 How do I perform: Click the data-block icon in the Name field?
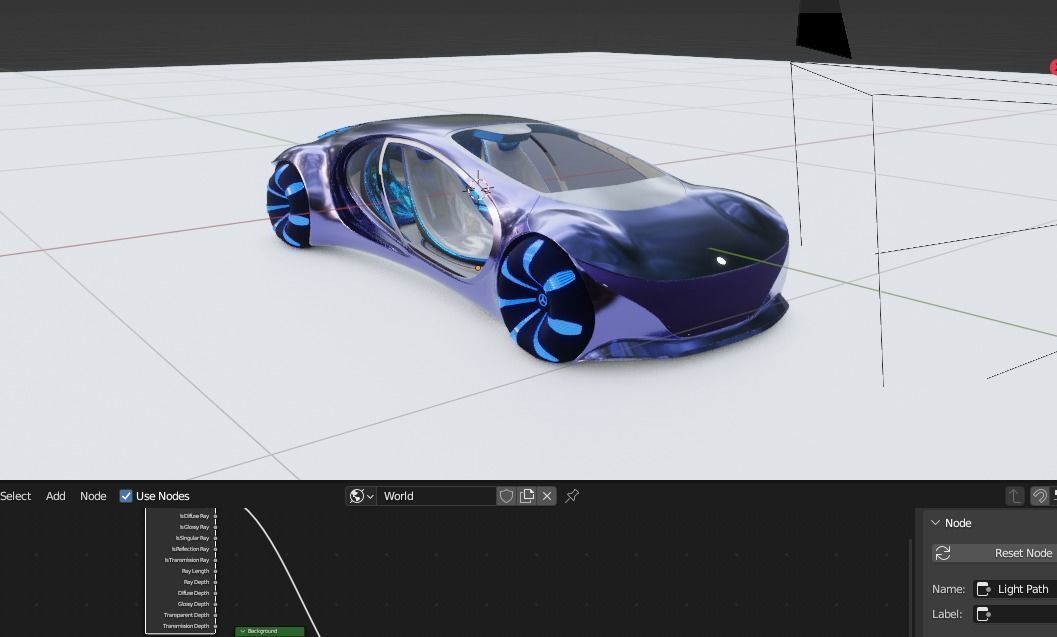(982, 589)
